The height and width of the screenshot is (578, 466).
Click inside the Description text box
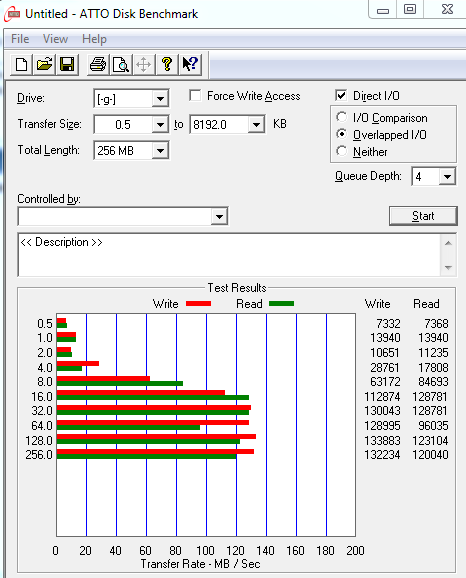229,255
